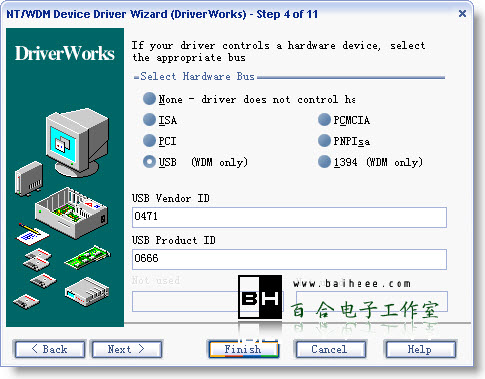Choose 1394 (WDM only) bus option
The image size is (485, 379).
click(324, 162)
